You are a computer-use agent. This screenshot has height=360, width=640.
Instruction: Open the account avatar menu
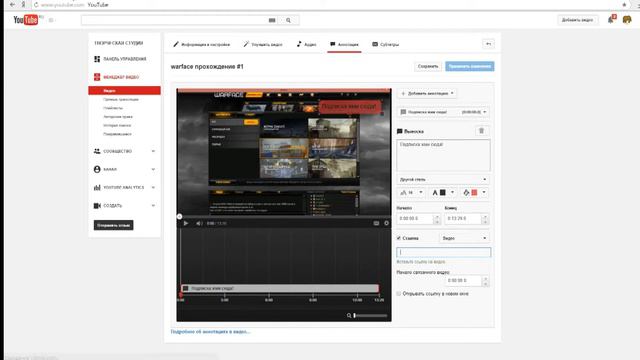coord(627,20)
